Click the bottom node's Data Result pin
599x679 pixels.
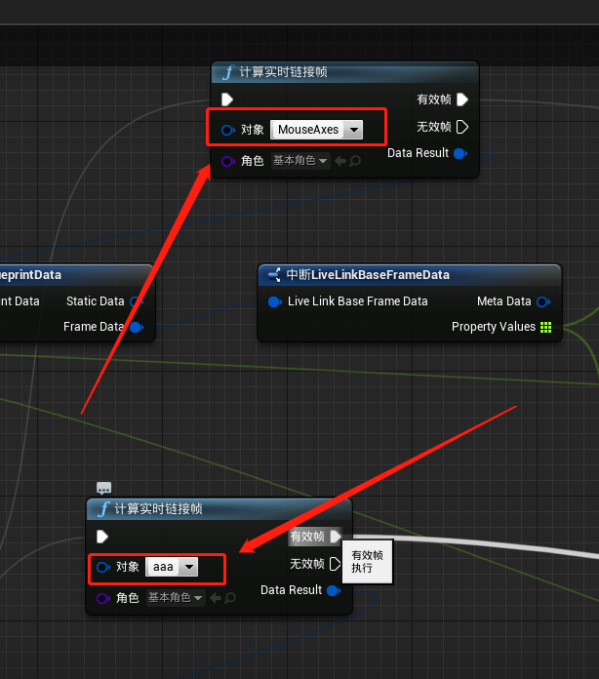333,590
